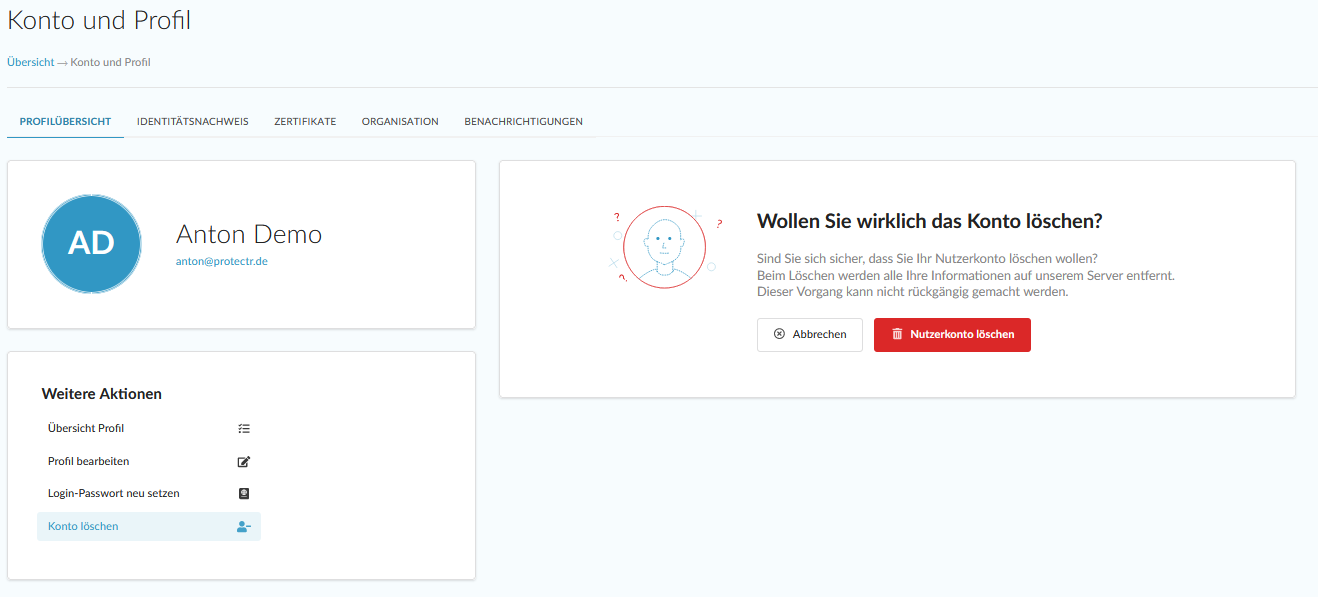This screenshot has height=597, width=1318.
Task: Open the Übersicht Profil action
Action: tap(86, 429)
